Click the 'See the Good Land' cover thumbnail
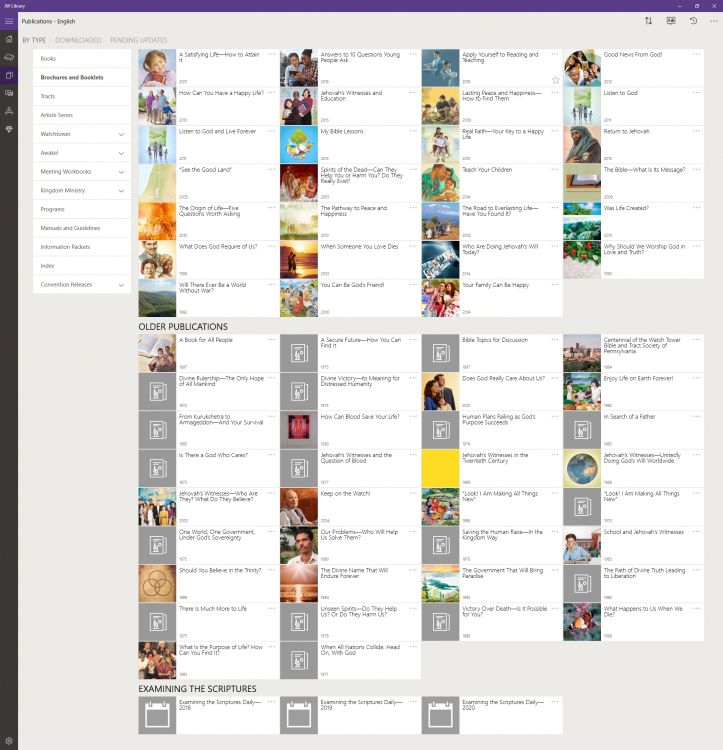723x750 pixels. tap(157, 183)
